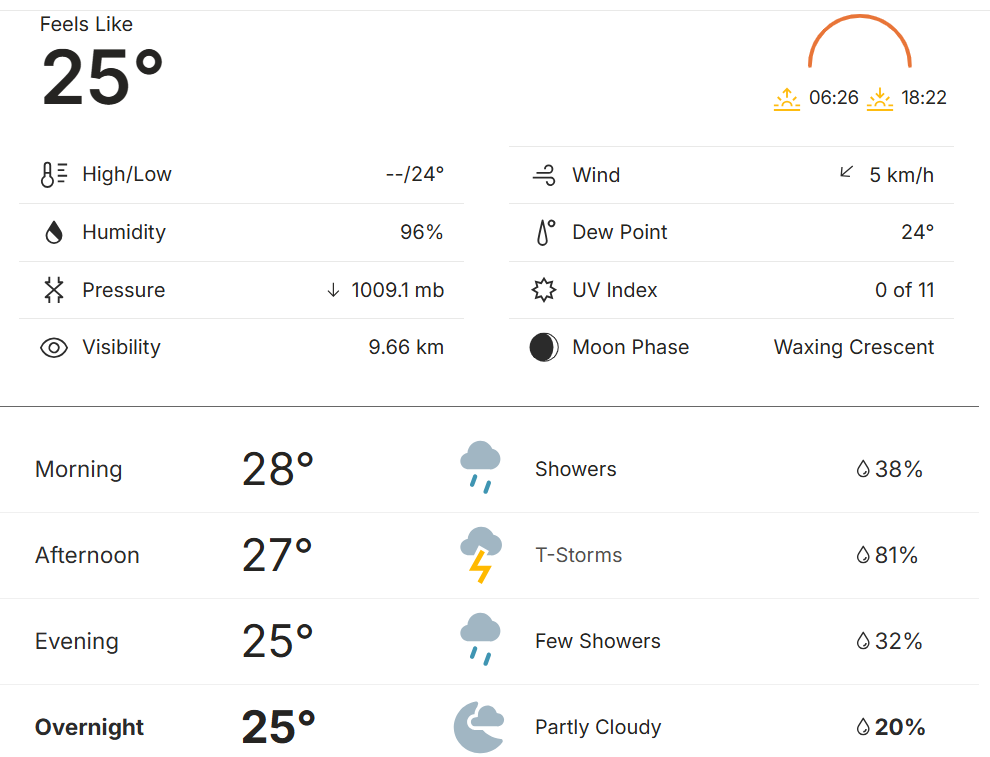Image resolution: width=990 pixels, height=757 pixels.
Task: Click the Moon Phase crescent icon
Action: pos(544,348)
